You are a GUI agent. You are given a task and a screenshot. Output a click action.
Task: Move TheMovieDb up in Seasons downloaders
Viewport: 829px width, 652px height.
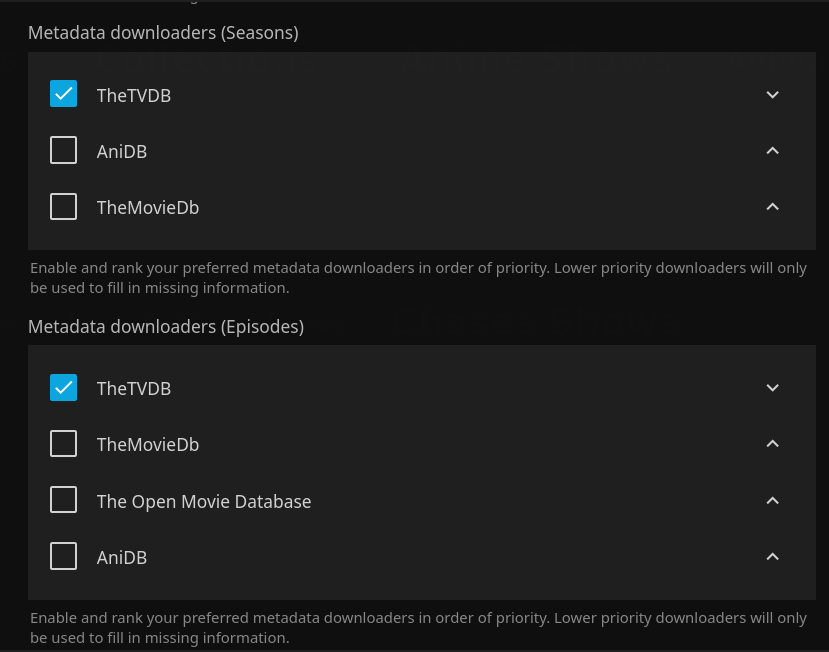[772, 207]
